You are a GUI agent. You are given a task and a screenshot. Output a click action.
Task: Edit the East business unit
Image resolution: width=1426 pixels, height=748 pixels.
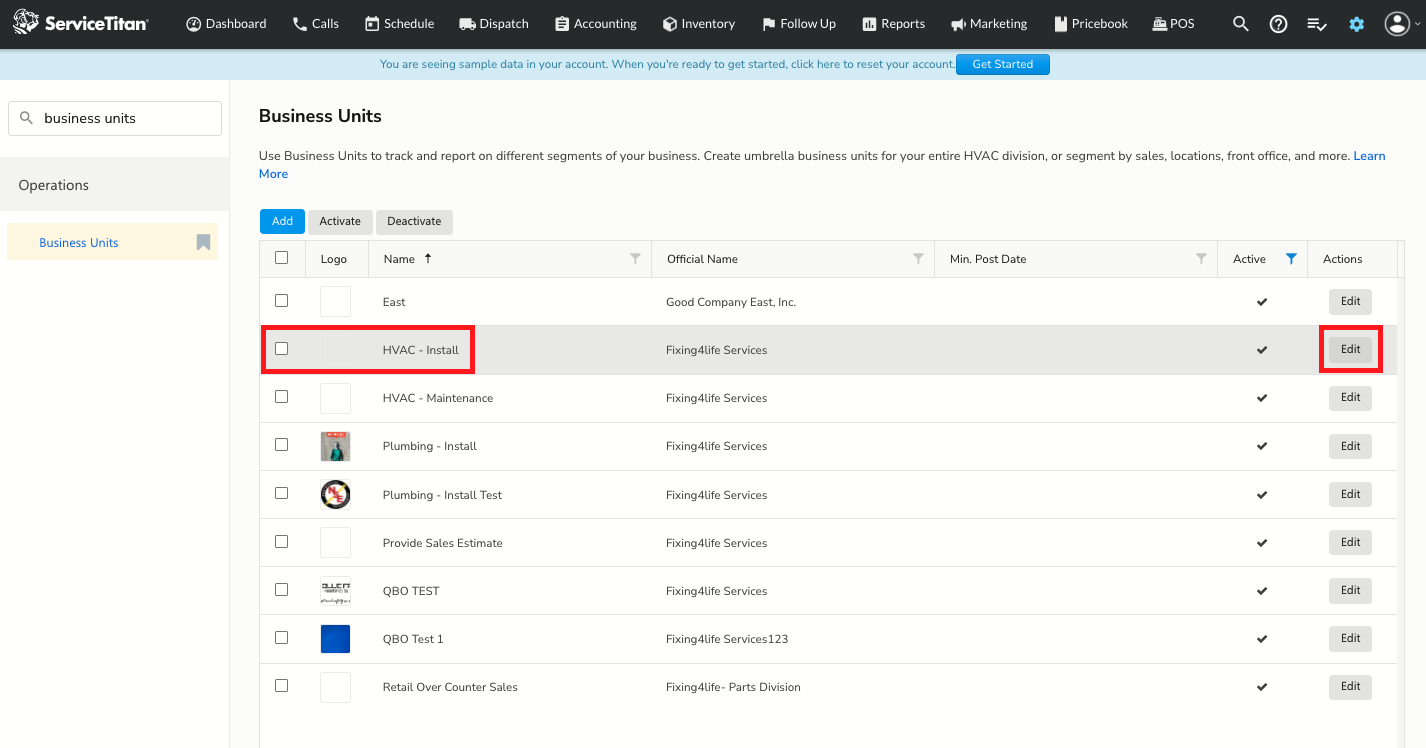point(1350,301)
